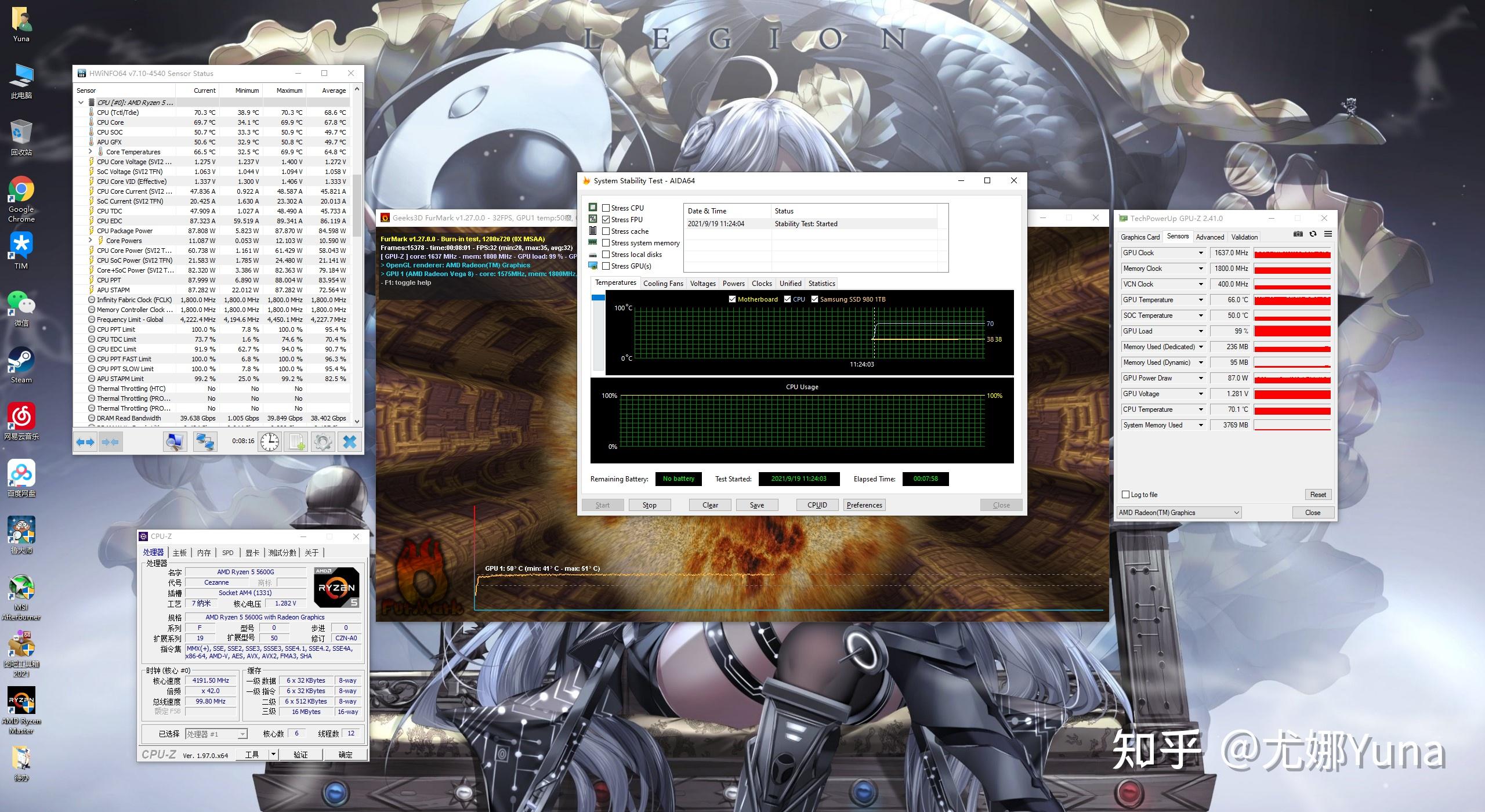The height and width of the screenshot is (812, 1485).
Task: Click the Reset button in GPU-Z
Action: (1317, 495)
